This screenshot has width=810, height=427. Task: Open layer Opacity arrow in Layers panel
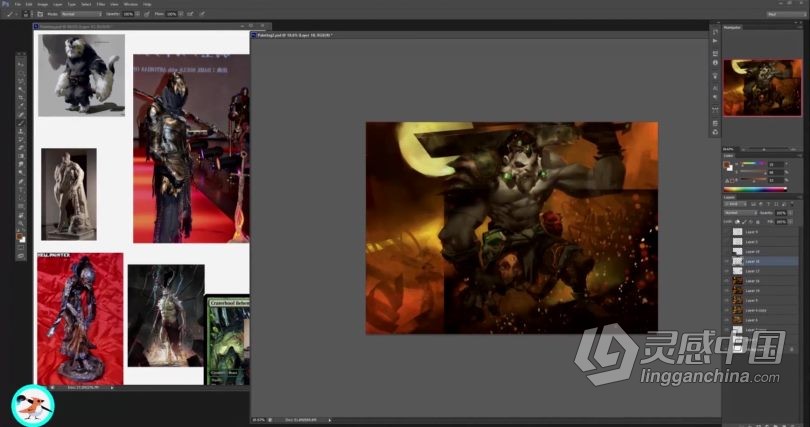790,213
